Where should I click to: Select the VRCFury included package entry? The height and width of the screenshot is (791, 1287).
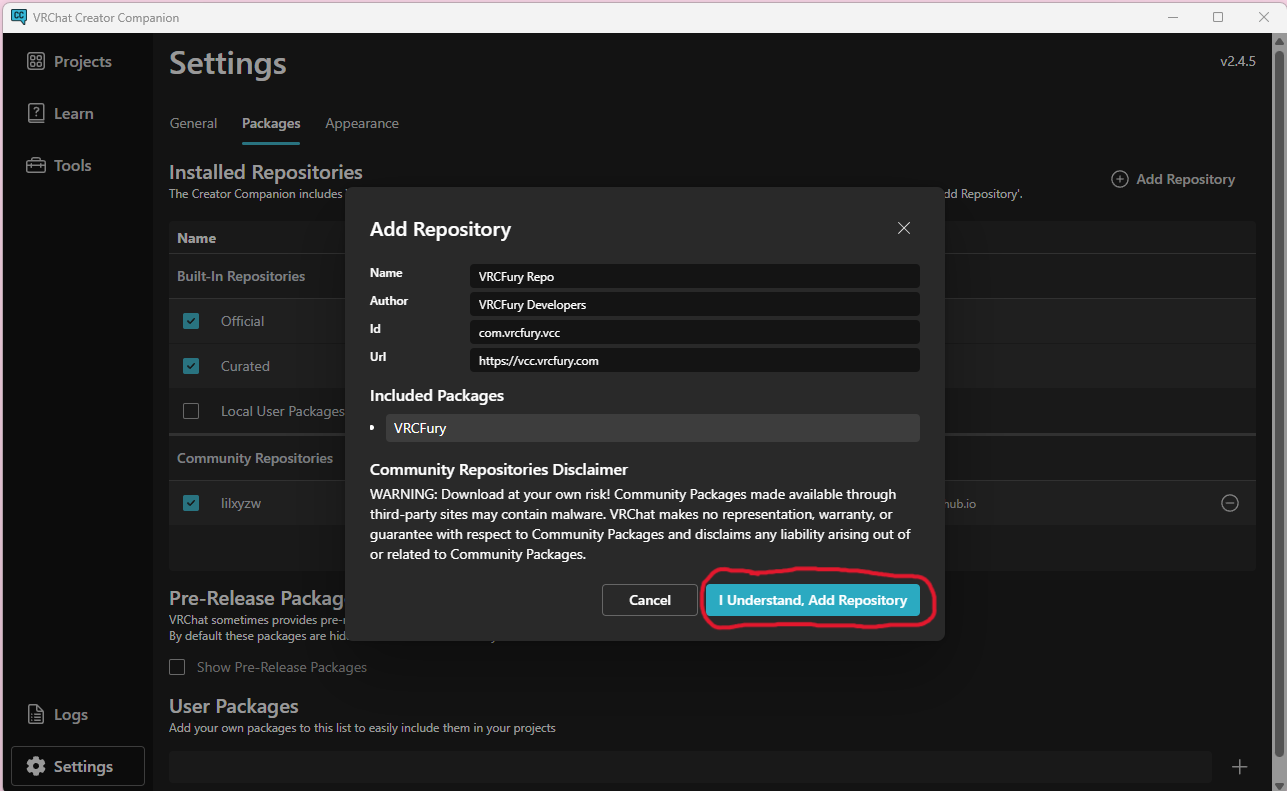(652, 428)
